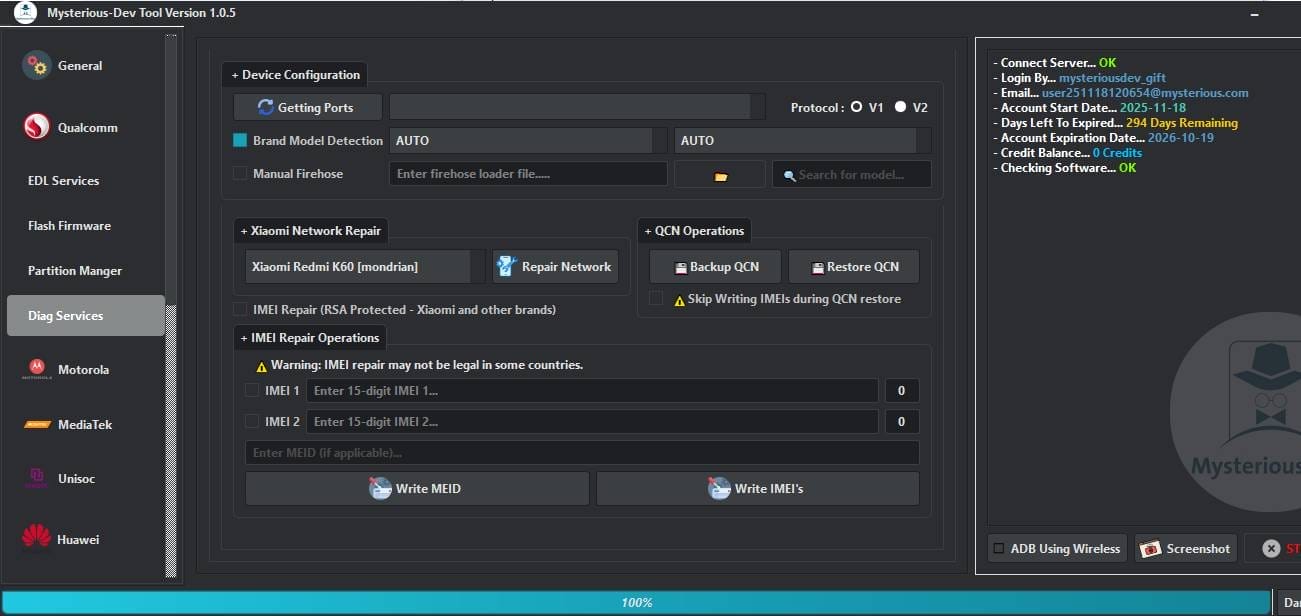
Task: Open the Partition Manger section
Action: coord(74,270)
